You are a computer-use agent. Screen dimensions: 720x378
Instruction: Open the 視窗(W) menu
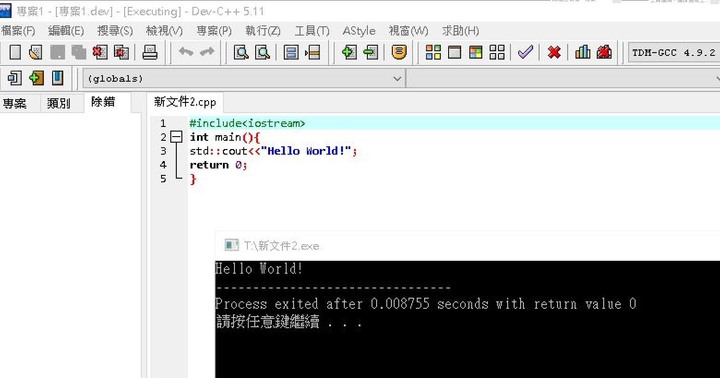coord(408,31)
